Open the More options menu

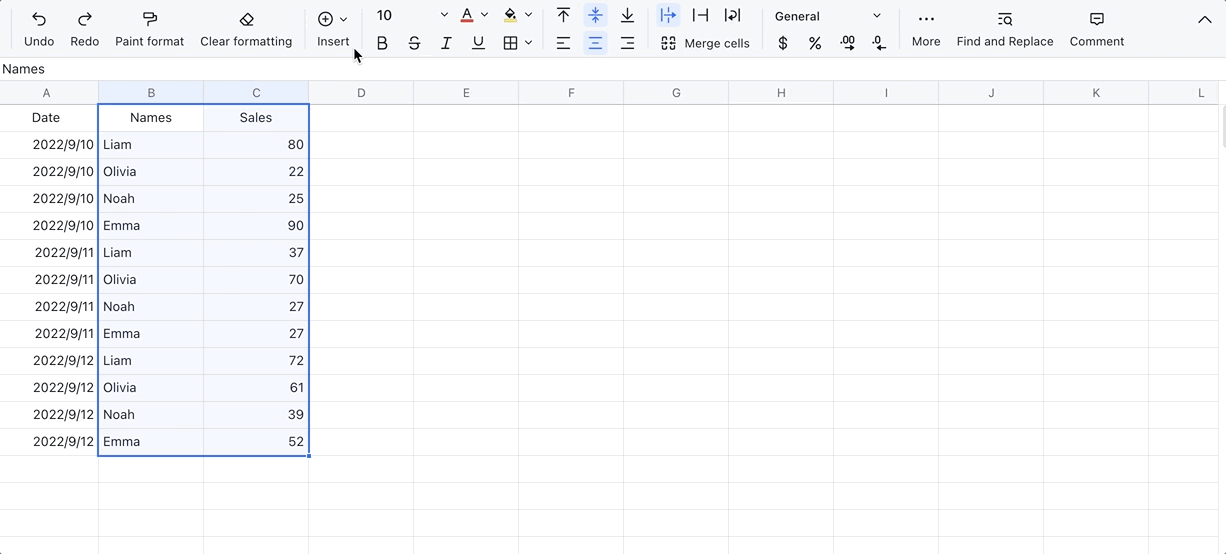tap(926, 28)
